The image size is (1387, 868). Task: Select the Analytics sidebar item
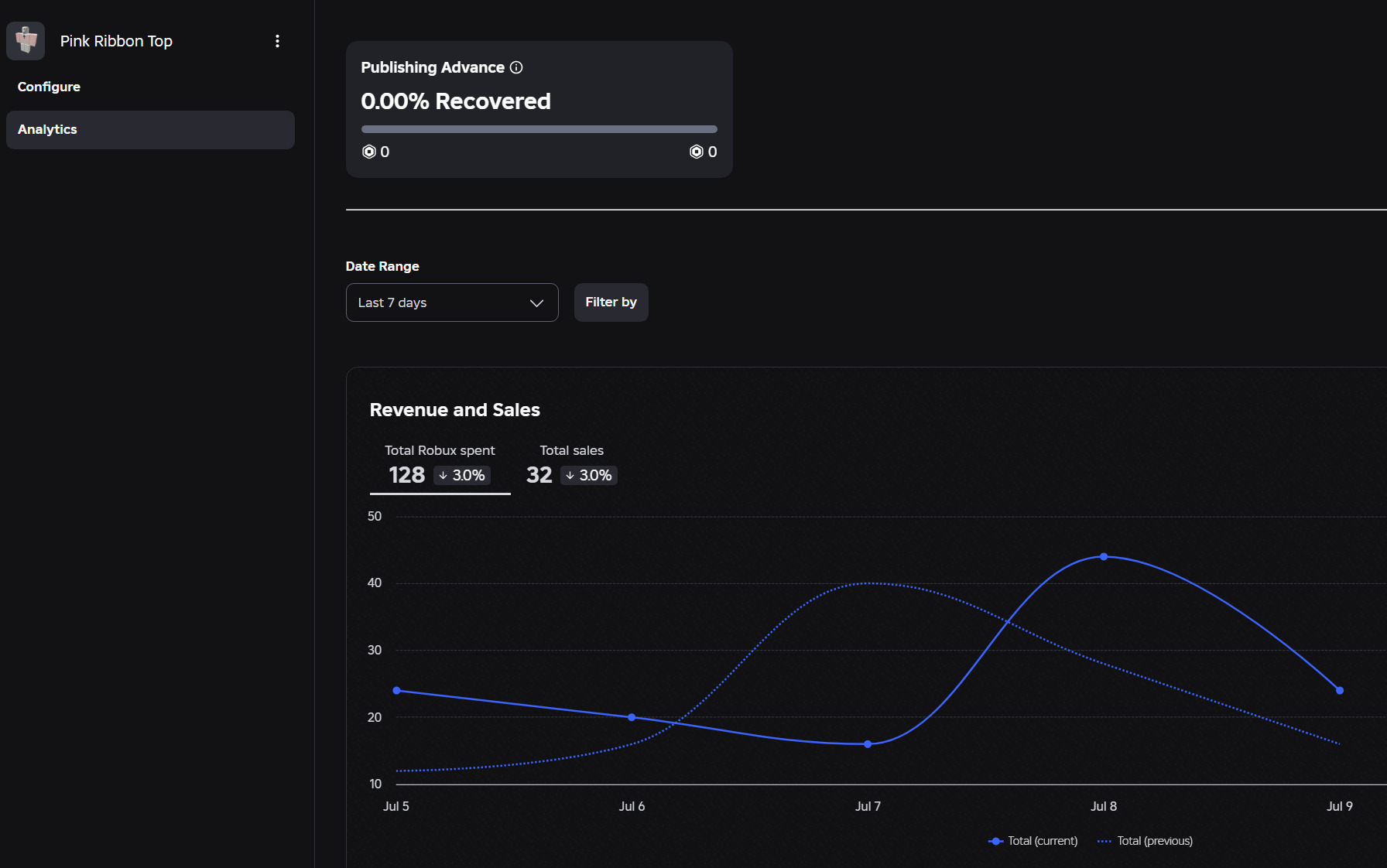pyautogui.click(x=150, y=130)
